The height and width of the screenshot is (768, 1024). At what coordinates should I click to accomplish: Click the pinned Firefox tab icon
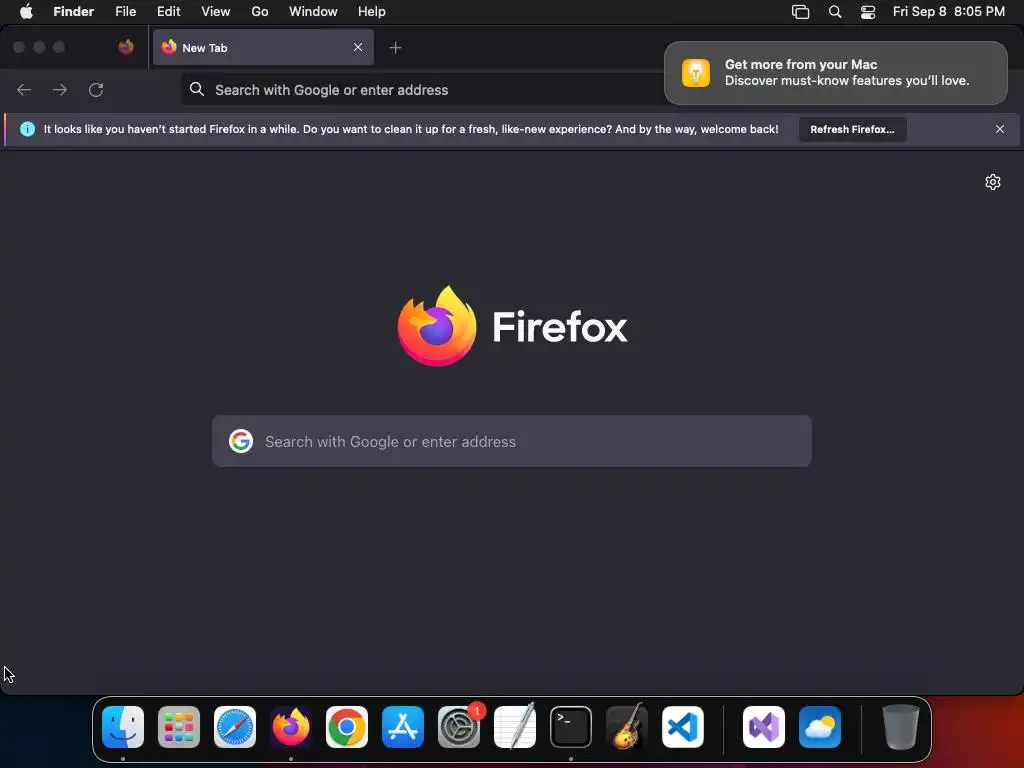(x=126, y=47)
